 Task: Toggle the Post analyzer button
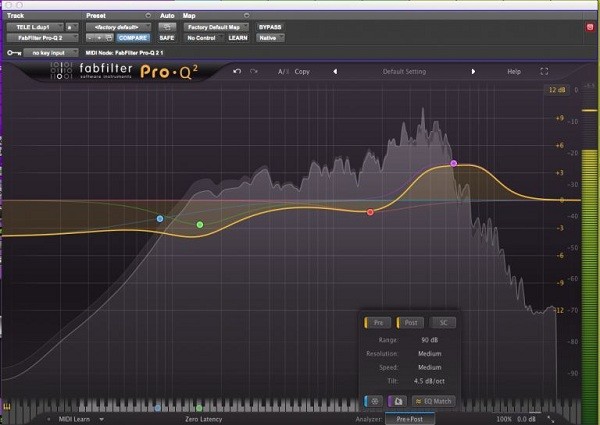410,323
